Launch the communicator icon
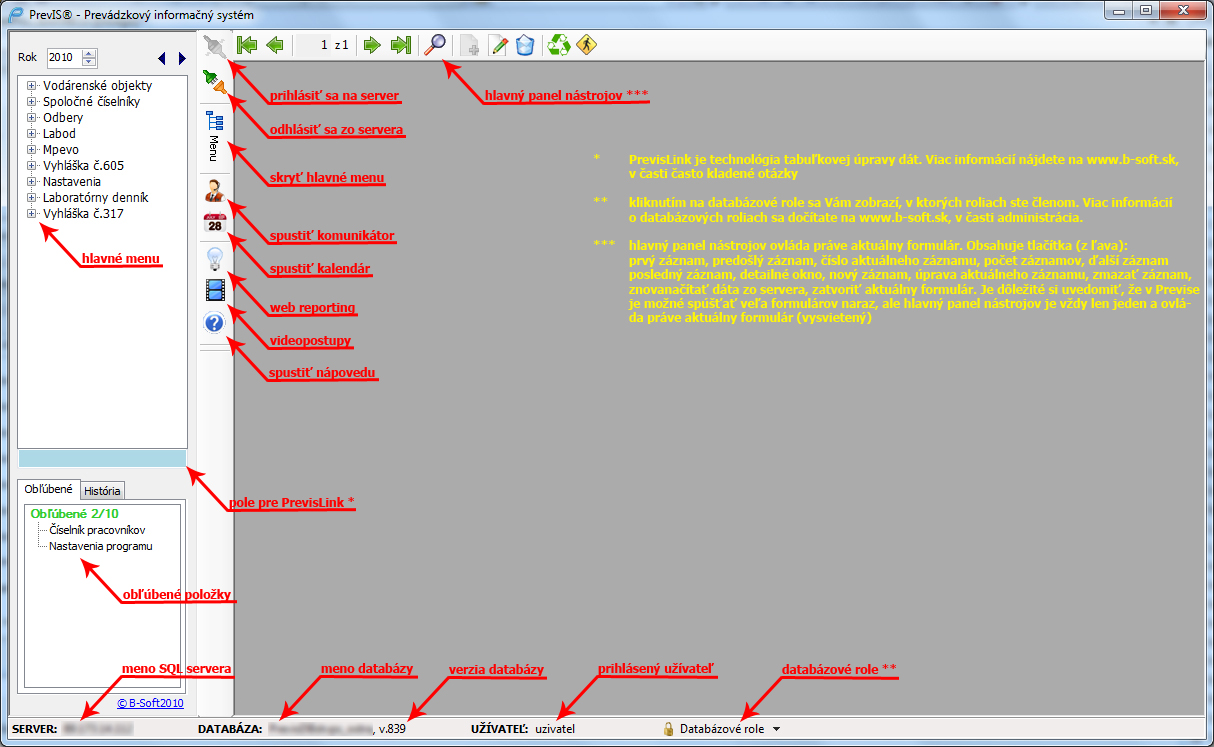The height and width of the screenshot is (747, 1214). point(214,190)
